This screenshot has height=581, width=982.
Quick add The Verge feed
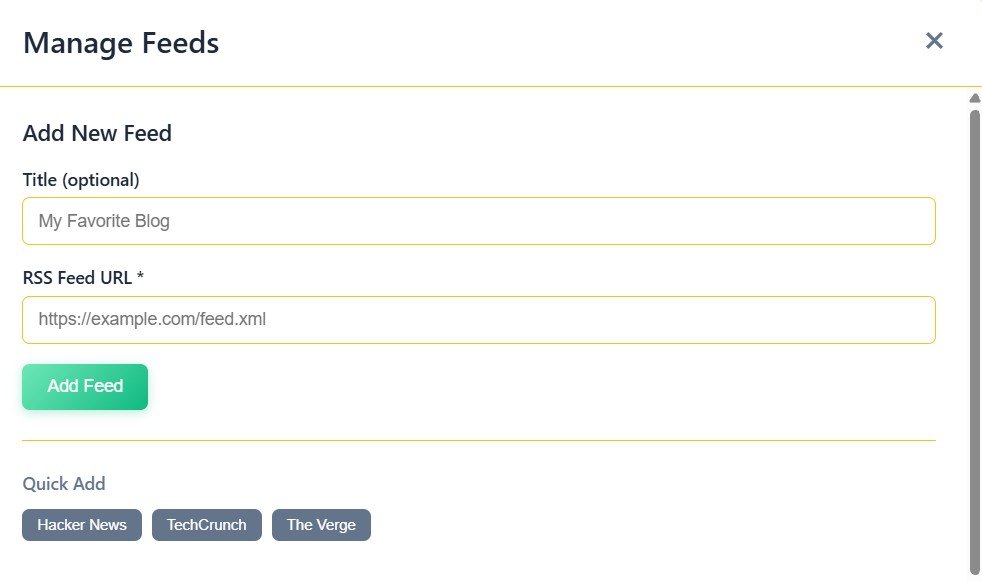pyautogui.click(x=321, y=525)
